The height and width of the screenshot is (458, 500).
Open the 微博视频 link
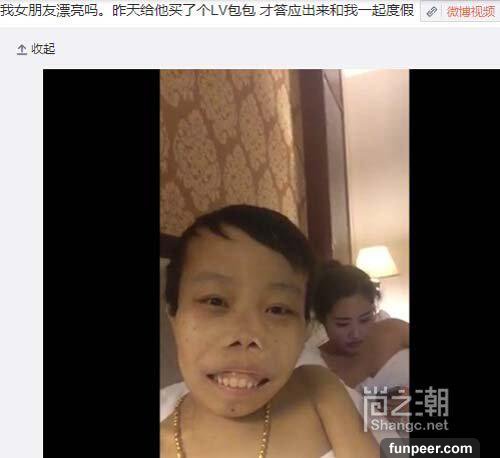click(471, 12)
